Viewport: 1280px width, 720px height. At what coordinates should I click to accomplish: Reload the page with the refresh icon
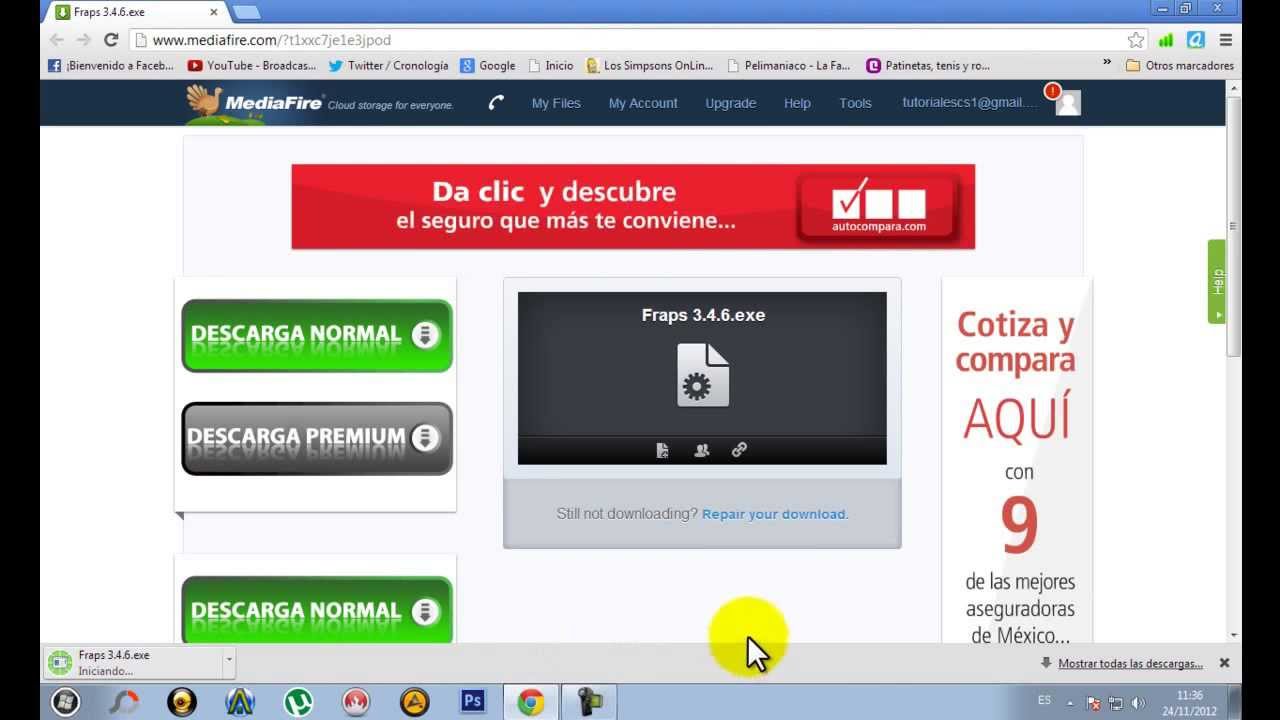[x=111, y=40]
